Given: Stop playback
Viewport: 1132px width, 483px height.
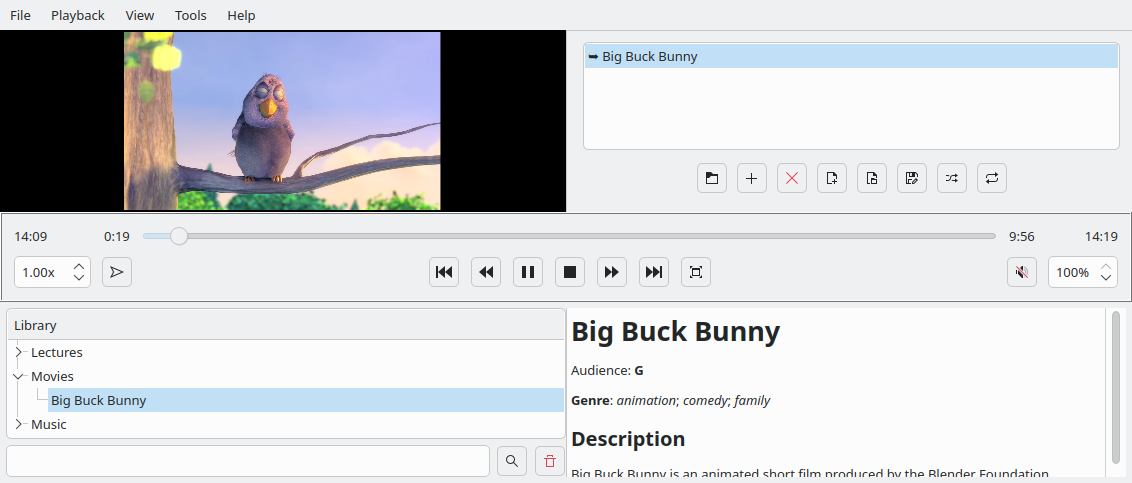Looking at the screenshot, I should [570, 272].
